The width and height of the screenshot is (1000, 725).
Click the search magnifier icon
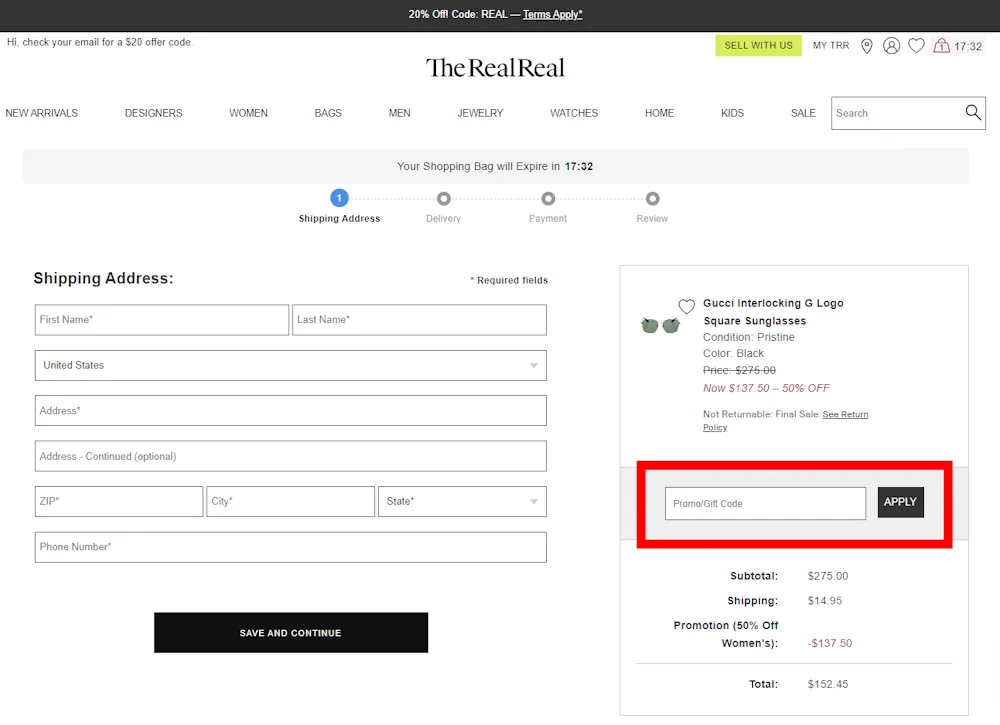coord(973,113)
